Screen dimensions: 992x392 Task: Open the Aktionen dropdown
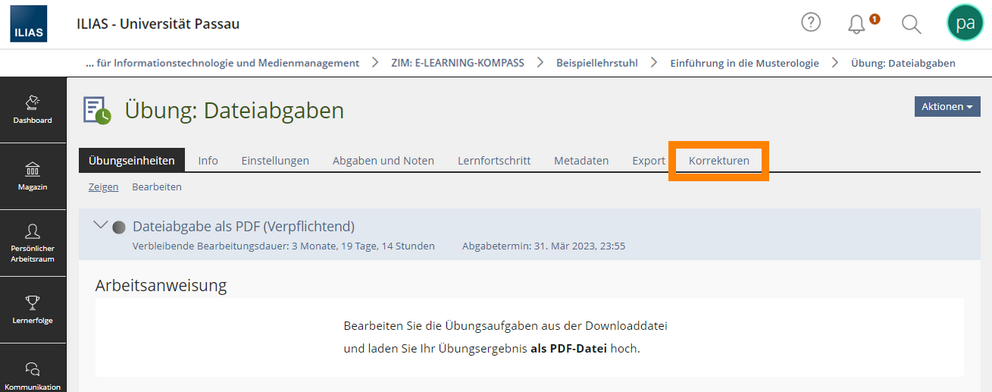tap(947, 106)
